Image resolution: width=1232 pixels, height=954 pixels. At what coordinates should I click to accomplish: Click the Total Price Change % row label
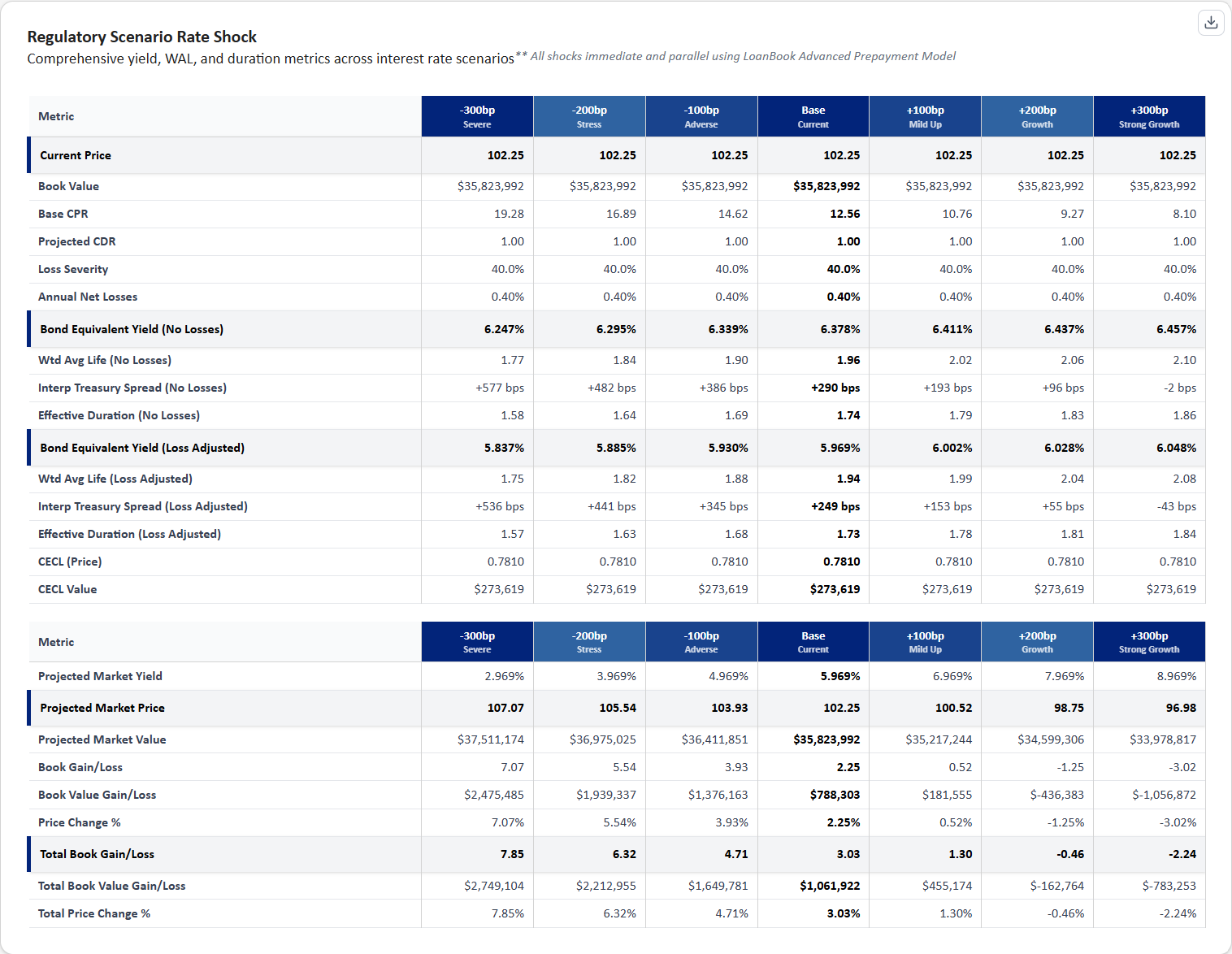[94, 913]
